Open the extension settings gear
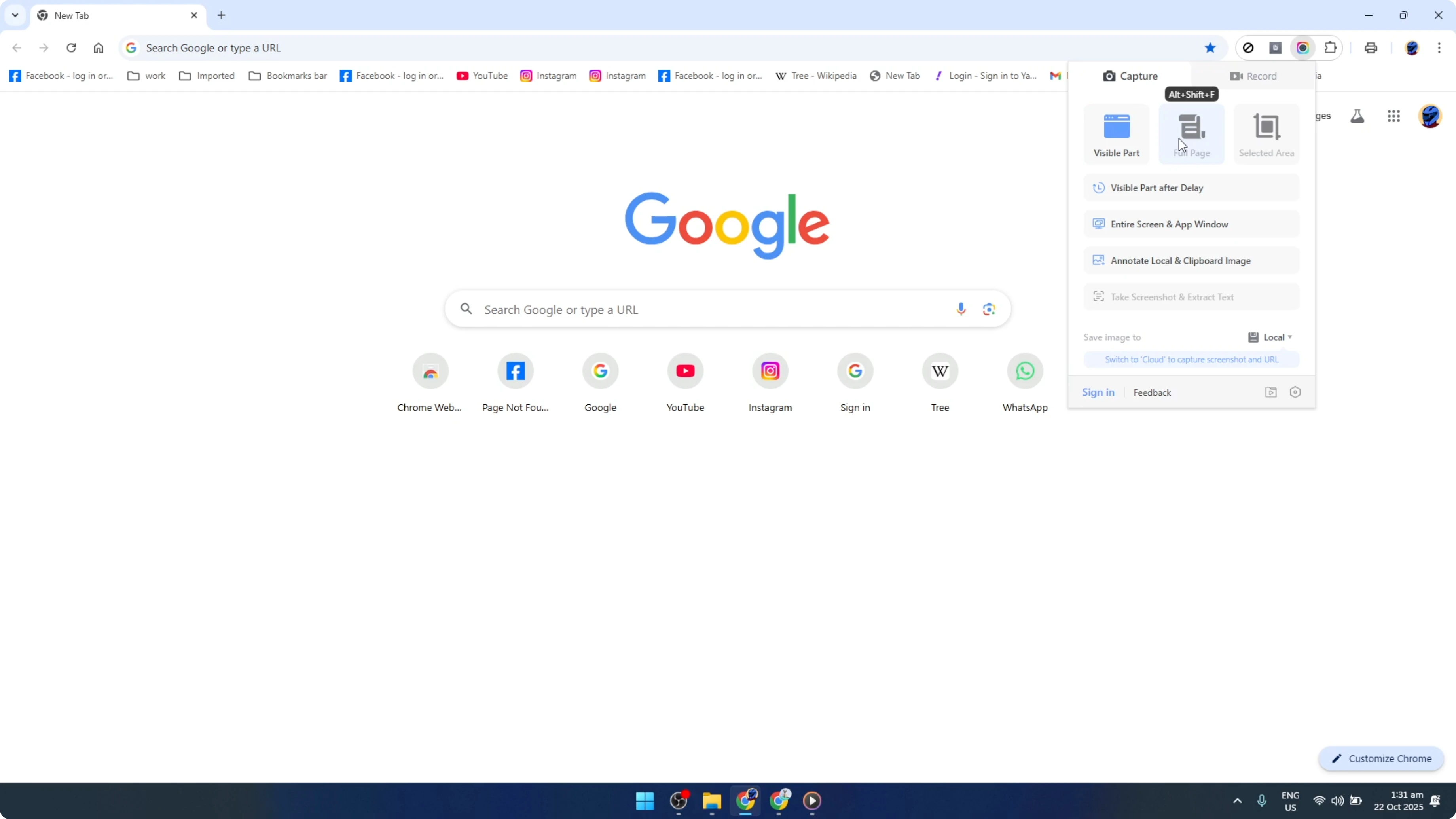 pyautogui.click(x=1295, y=392)
